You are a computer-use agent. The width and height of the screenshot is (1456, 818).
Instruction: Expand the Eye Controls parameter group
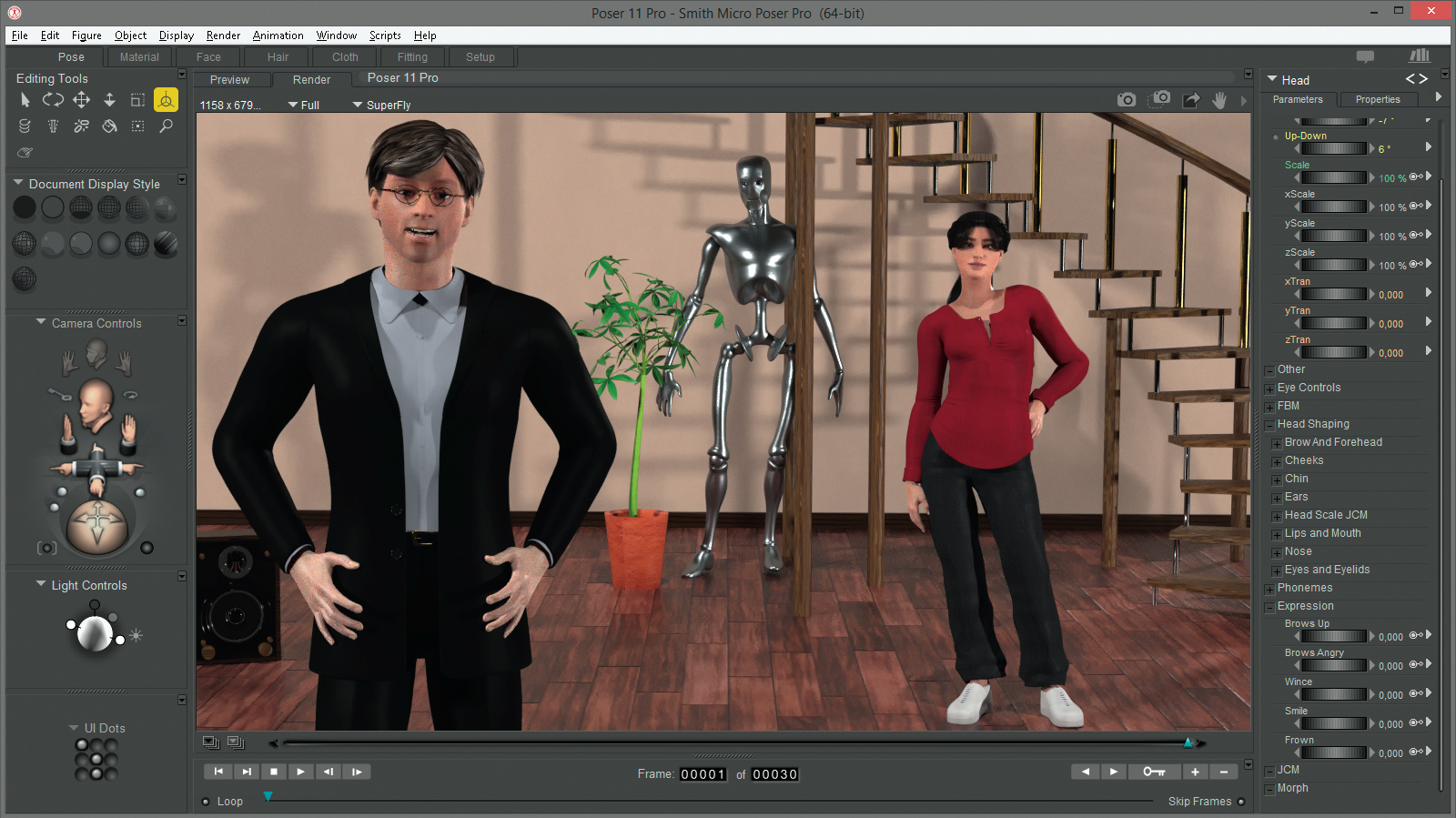tap(1269, 389)
